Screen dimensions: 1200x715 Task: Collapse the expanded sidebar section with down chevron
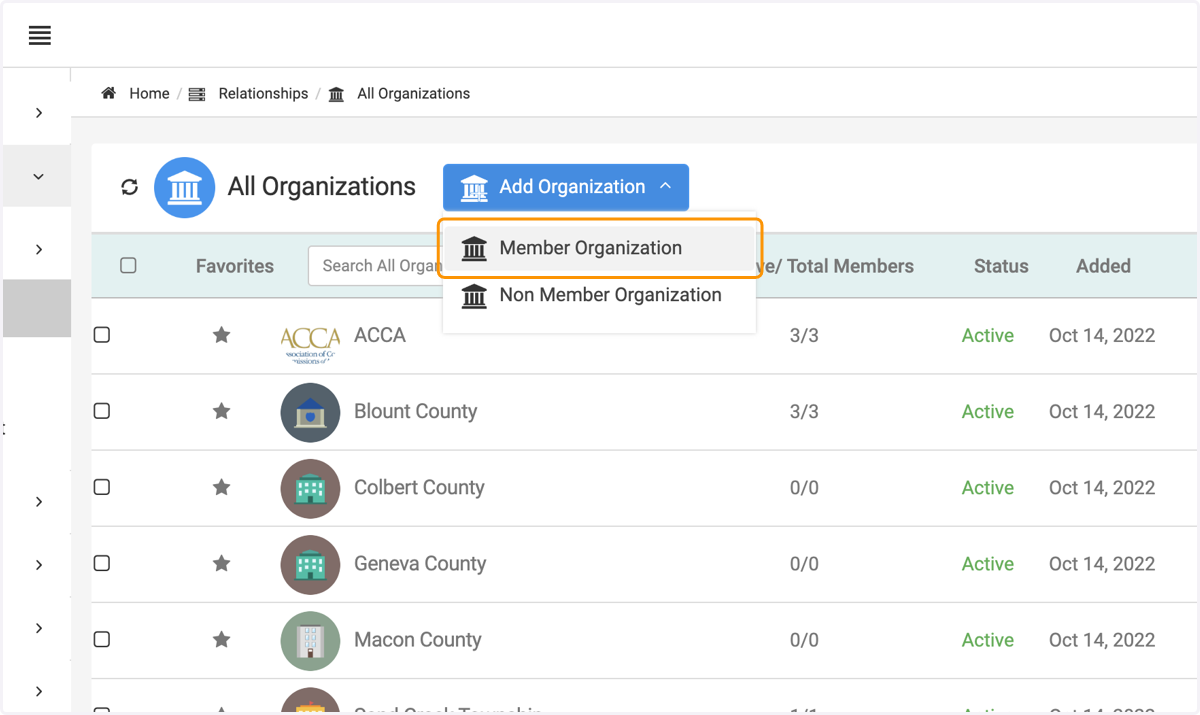[x=39, y=177]
